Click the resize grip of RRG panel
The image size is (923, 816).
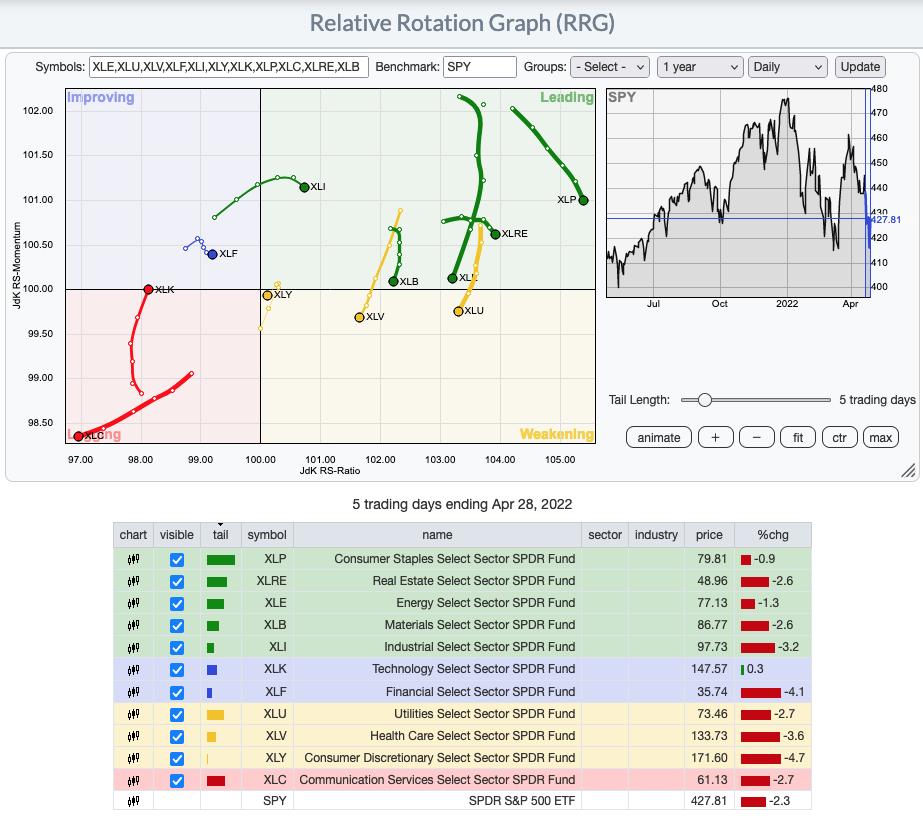click(908, 470)
